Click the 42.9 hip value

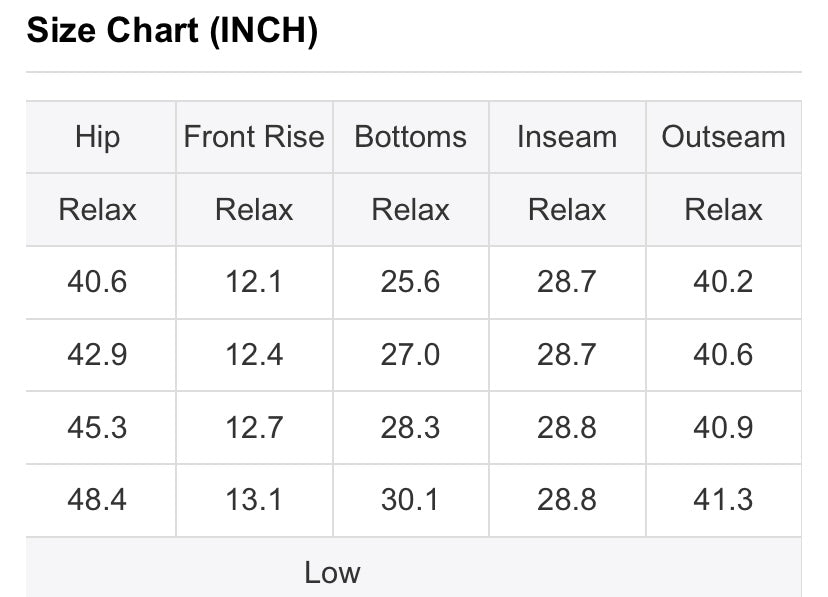point(97,355)
